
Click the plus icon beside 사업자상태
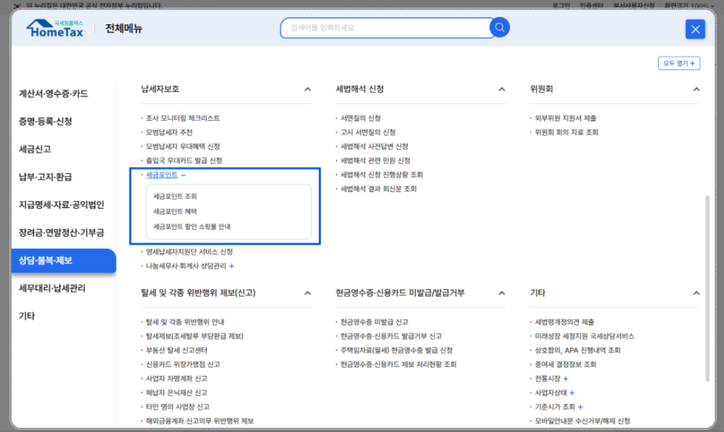571,394
